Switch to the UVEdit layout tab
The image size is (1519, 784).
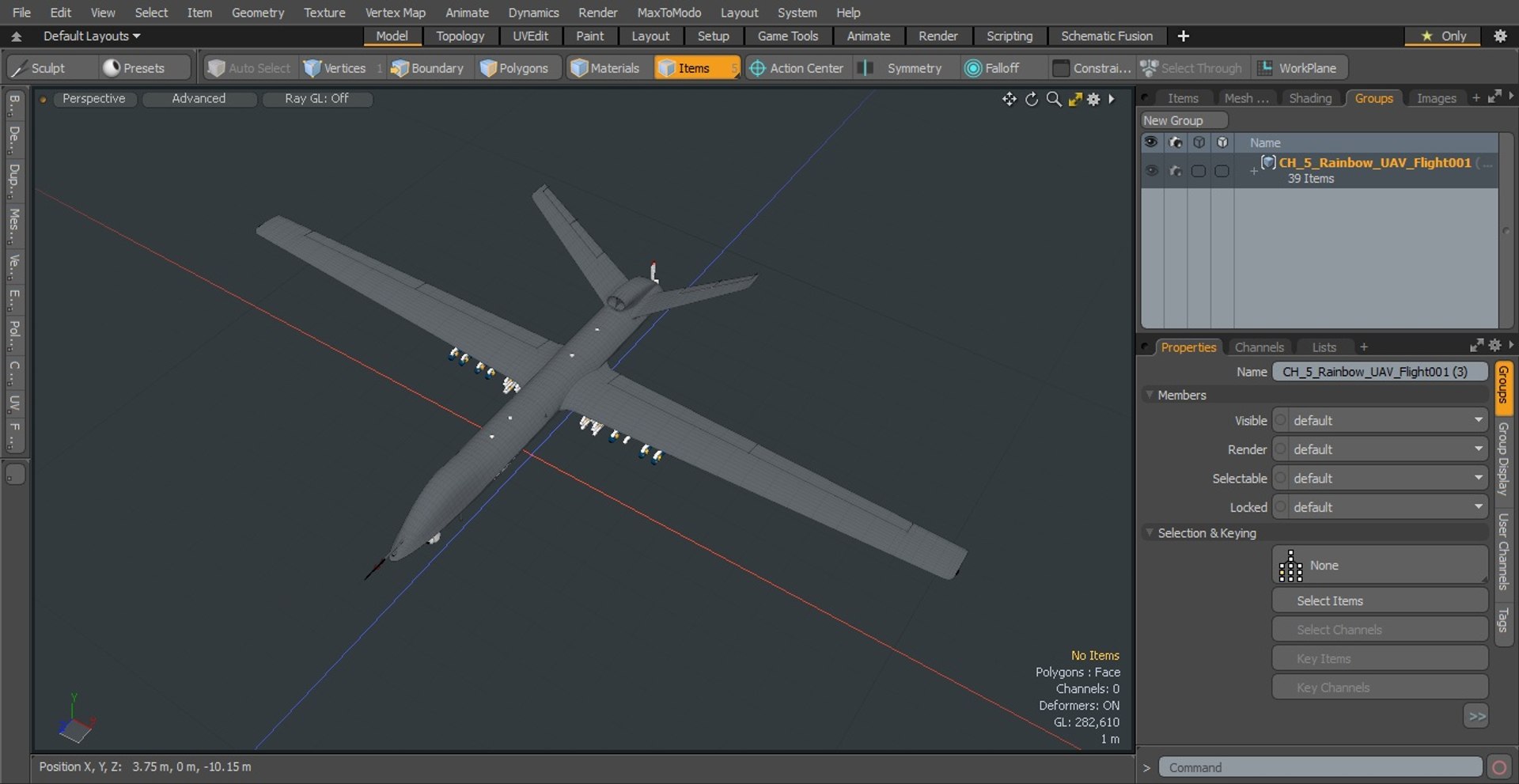(530, 36)
